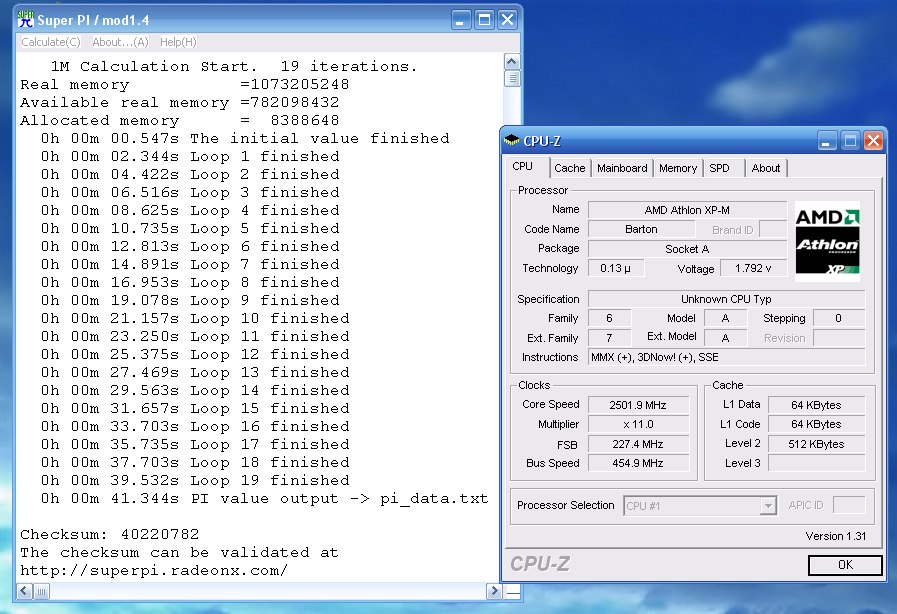Click the Technology value 0.13 µ
The width and height of the screenshot is (897, 614).
(x=616, y=268)
